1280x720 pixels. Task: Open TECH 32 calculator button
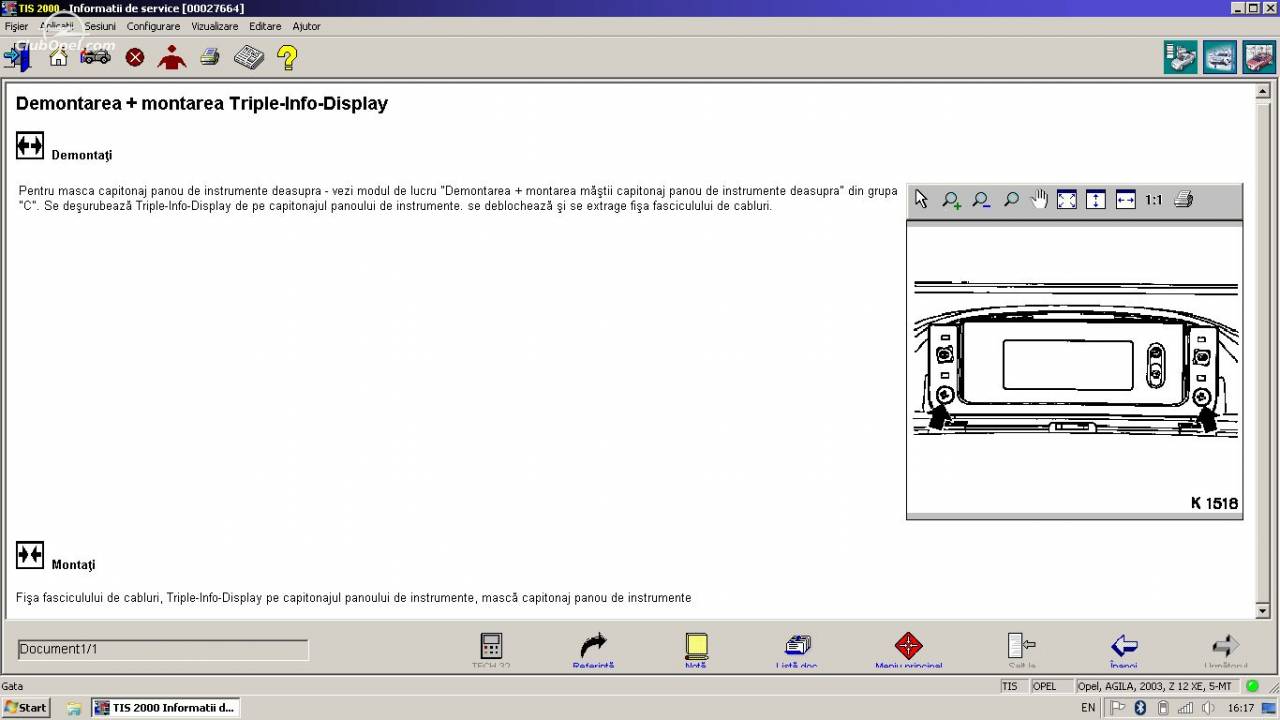(491, 650)
